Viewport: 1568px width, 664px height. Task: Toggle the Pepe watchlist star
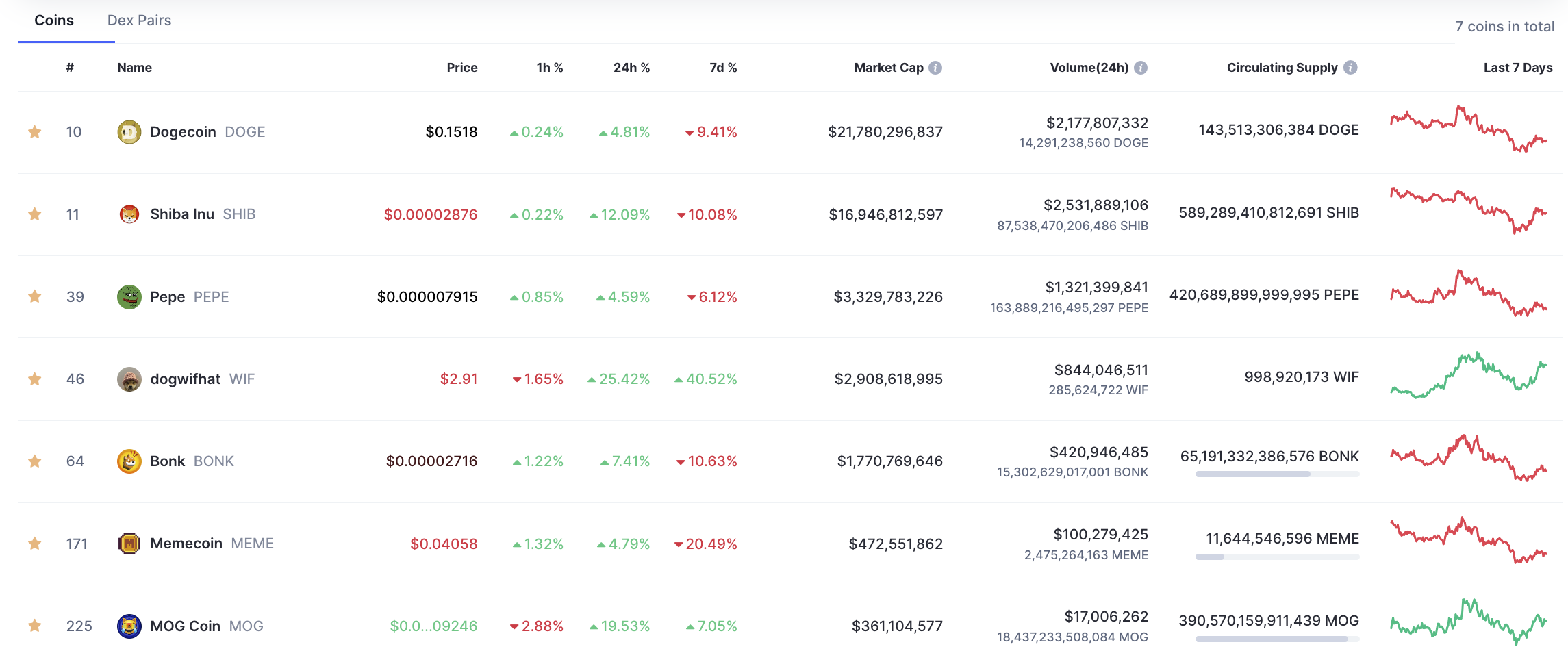tap(34, 296)
